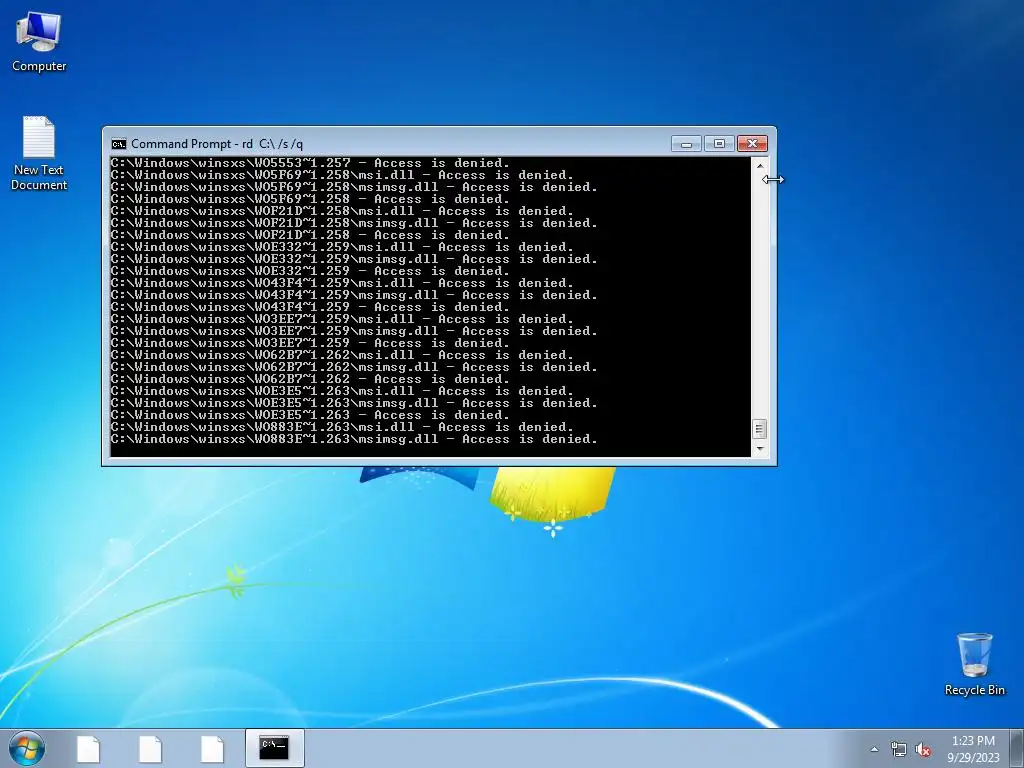Click the WO3EE7~1.259\msimsg.dll output line
The width and height of the screenshot is (1024, 768).
(x=354, y=330)
